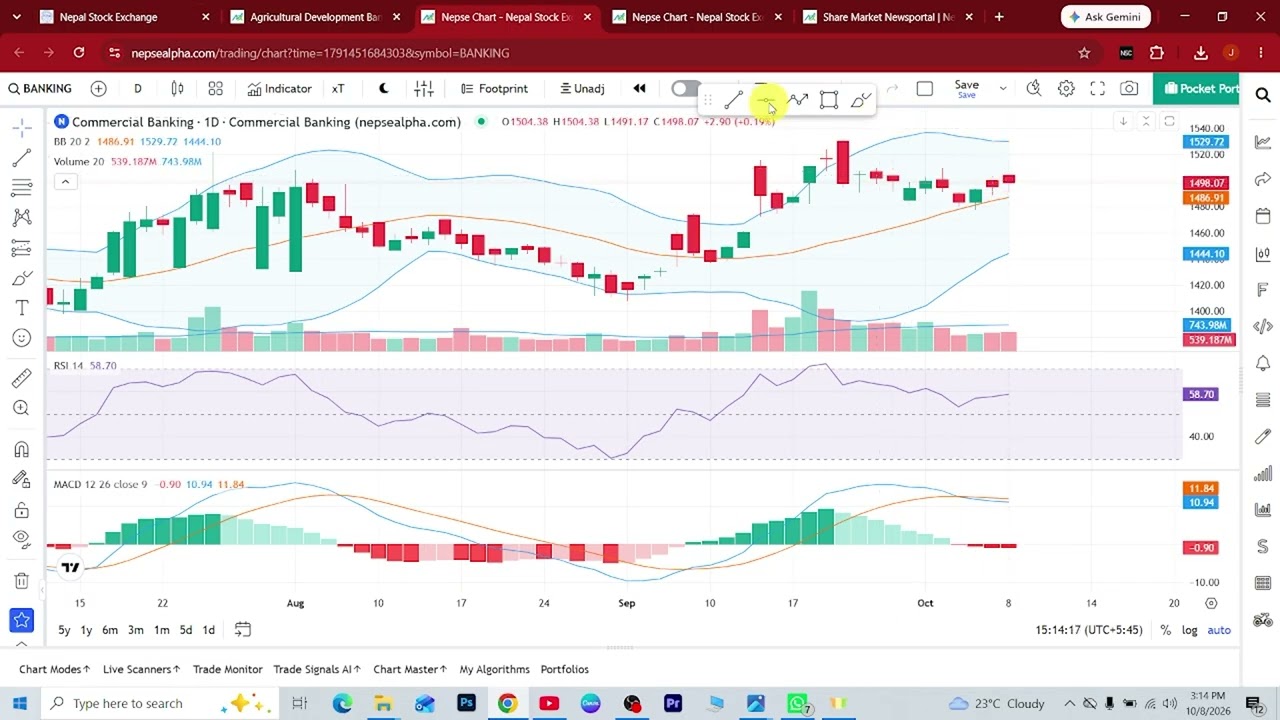The image size is (1280, 720).
Task: Open the Fibonacci retracement tools
Action: [21, 188]
